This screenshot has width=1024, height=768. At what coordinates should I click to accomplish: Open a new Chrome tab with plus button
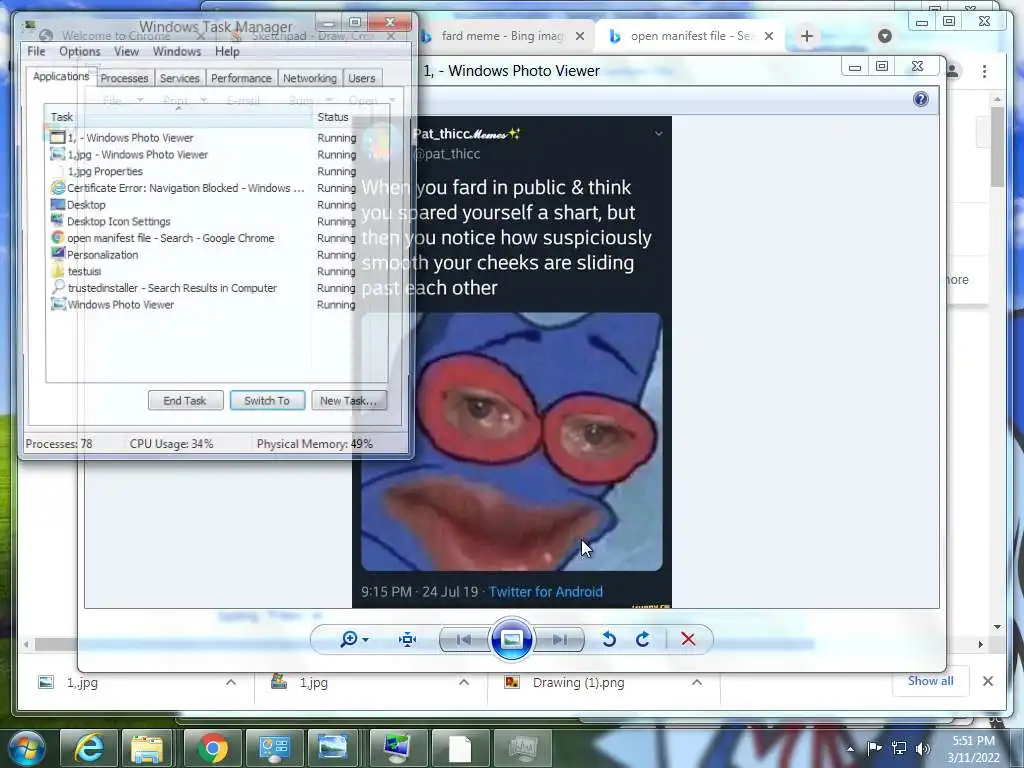coord(807,36)
